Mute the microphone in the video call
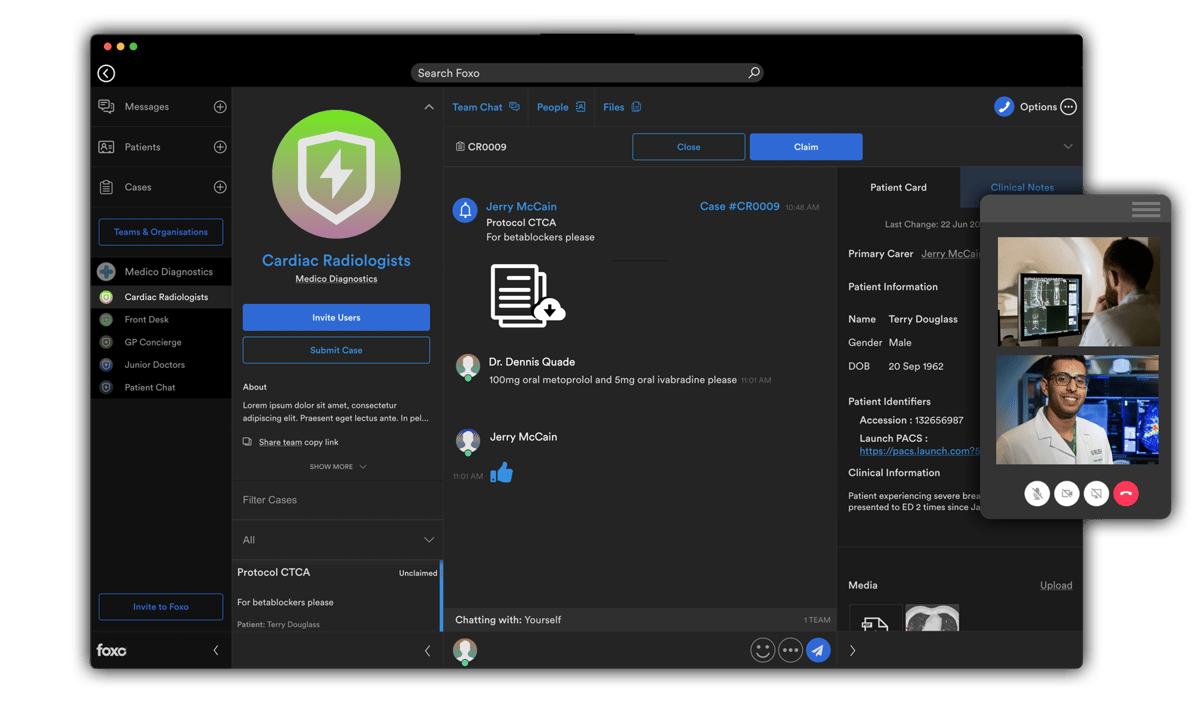The height and width of the screenshot is (710, 1200). [x=1037, y=493]
